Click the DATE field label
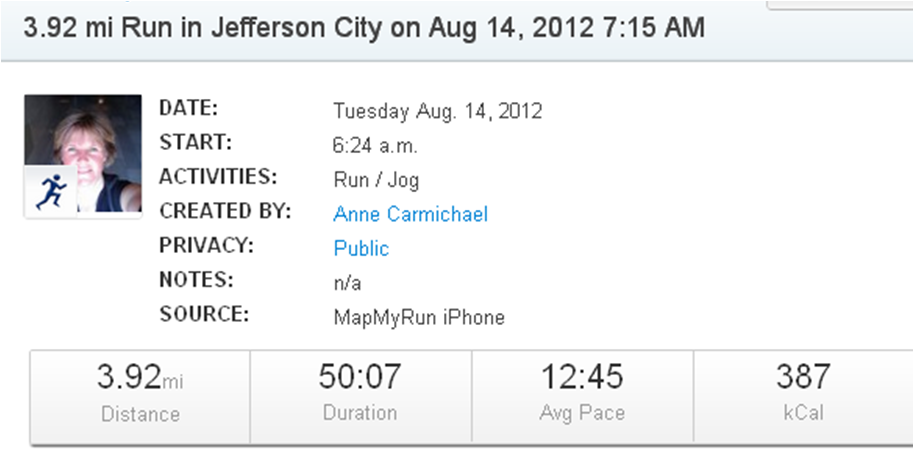The image size is (914, 452). point(188,108)
